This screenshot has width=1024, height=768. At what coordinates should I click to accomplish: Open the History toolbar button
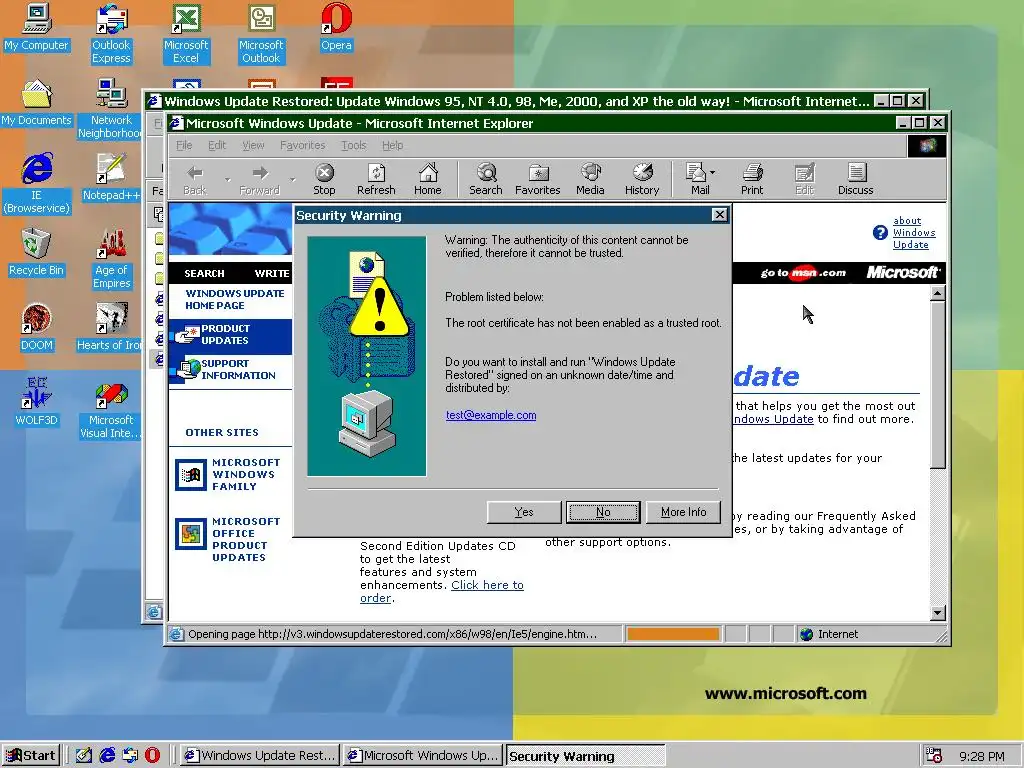[x=642, y=179]
